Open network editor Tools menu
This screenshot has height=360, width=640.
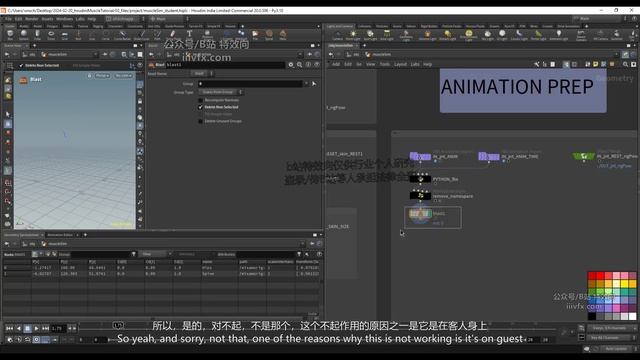point(384,64)
